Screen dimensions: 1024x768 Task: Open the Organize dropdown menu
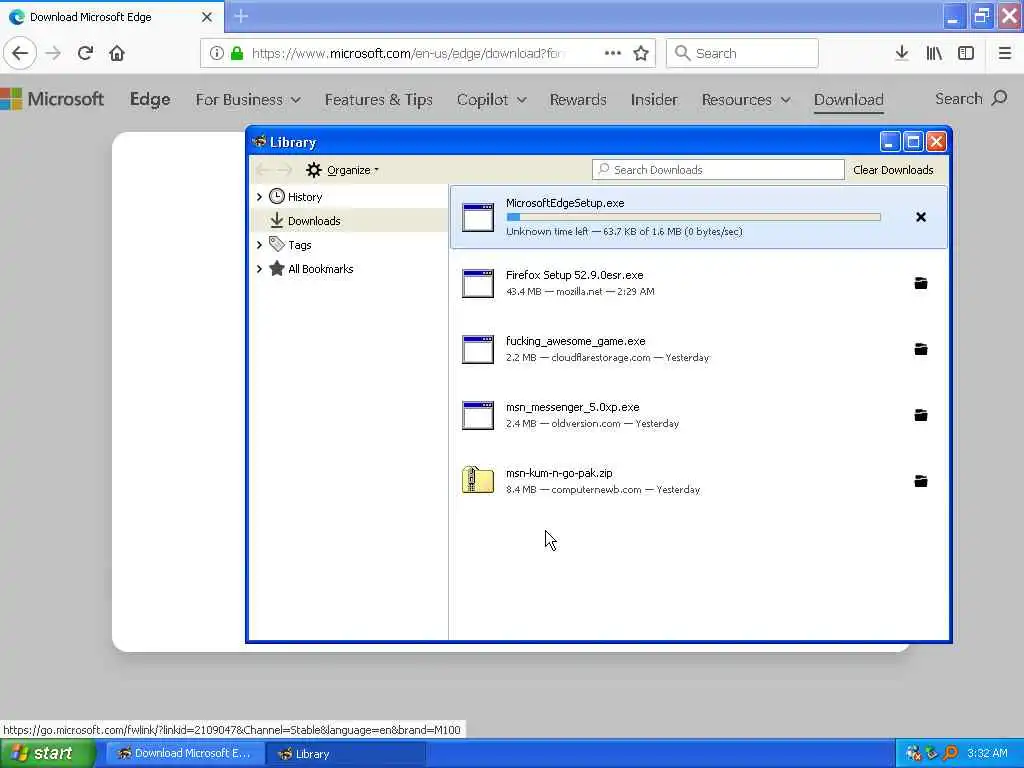click(x=343, y=170)
